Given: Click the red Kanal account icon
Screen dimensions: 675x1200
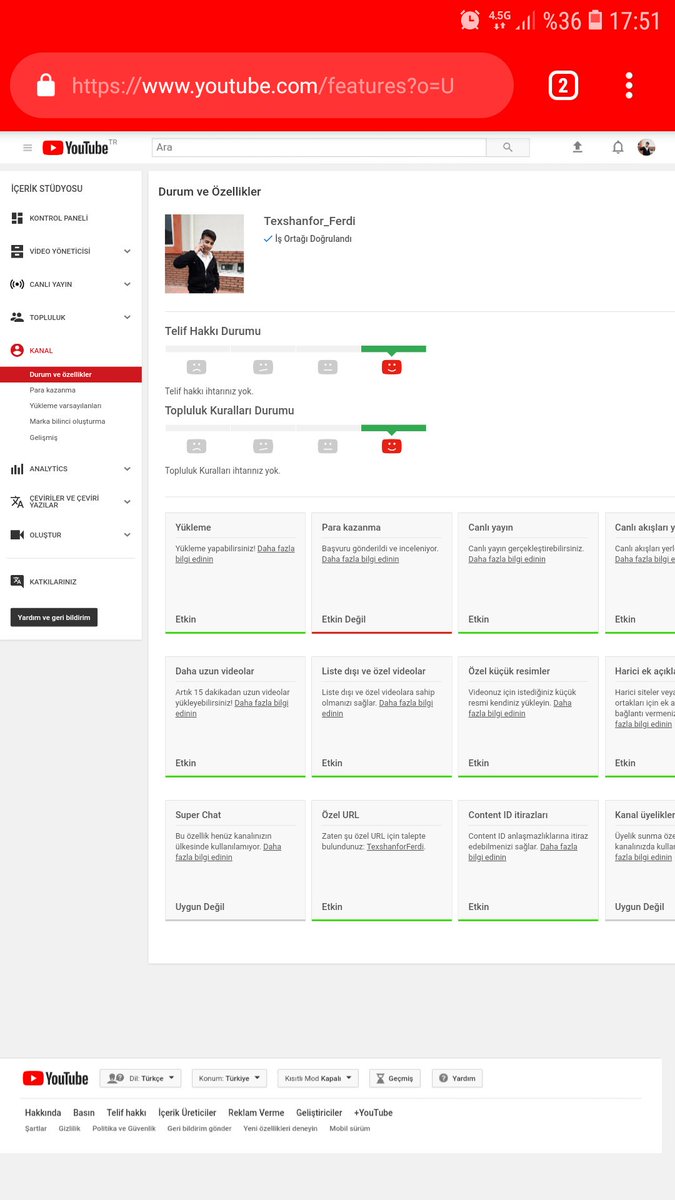Looking at the screenshot, I should (17, 351).
